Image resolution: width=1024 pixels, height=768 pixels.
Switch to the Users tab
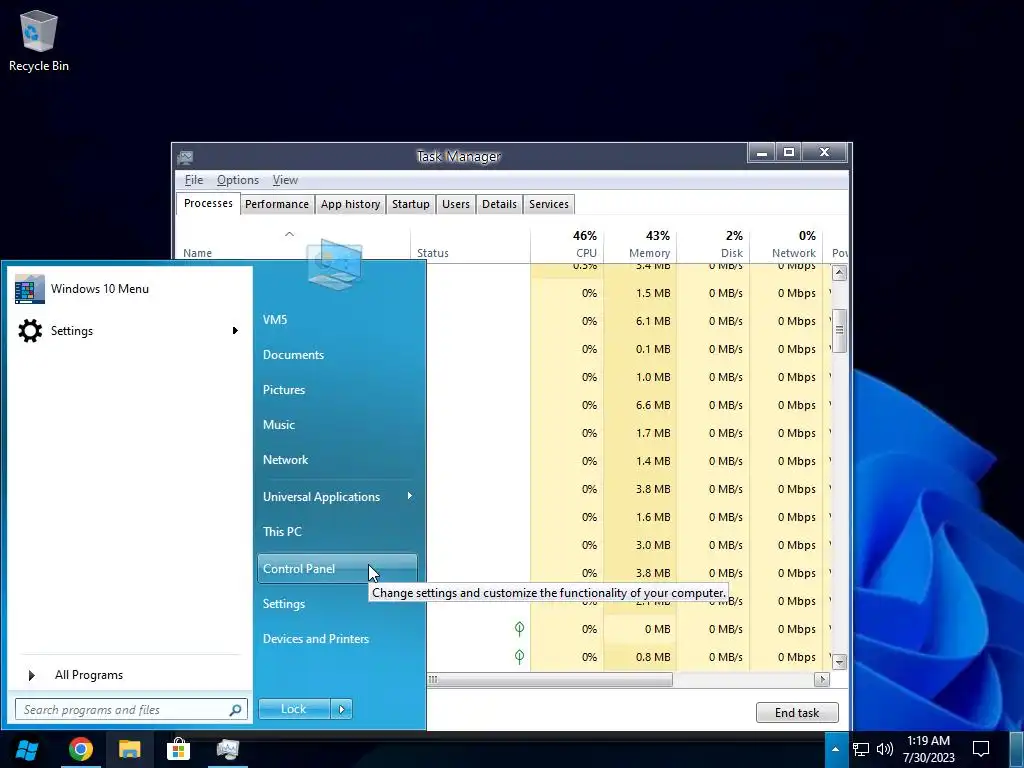(x=456, y=204)
